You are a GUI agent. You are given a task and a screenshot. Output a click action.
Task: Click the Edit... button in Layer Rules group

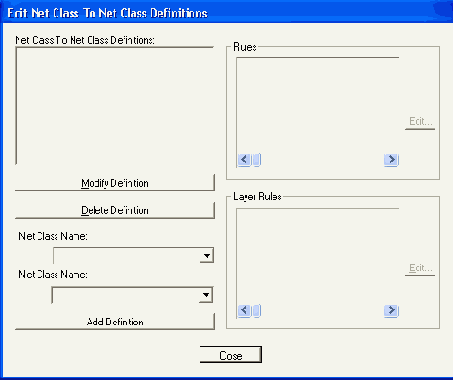pyautogui.click(x=420, y=268)
